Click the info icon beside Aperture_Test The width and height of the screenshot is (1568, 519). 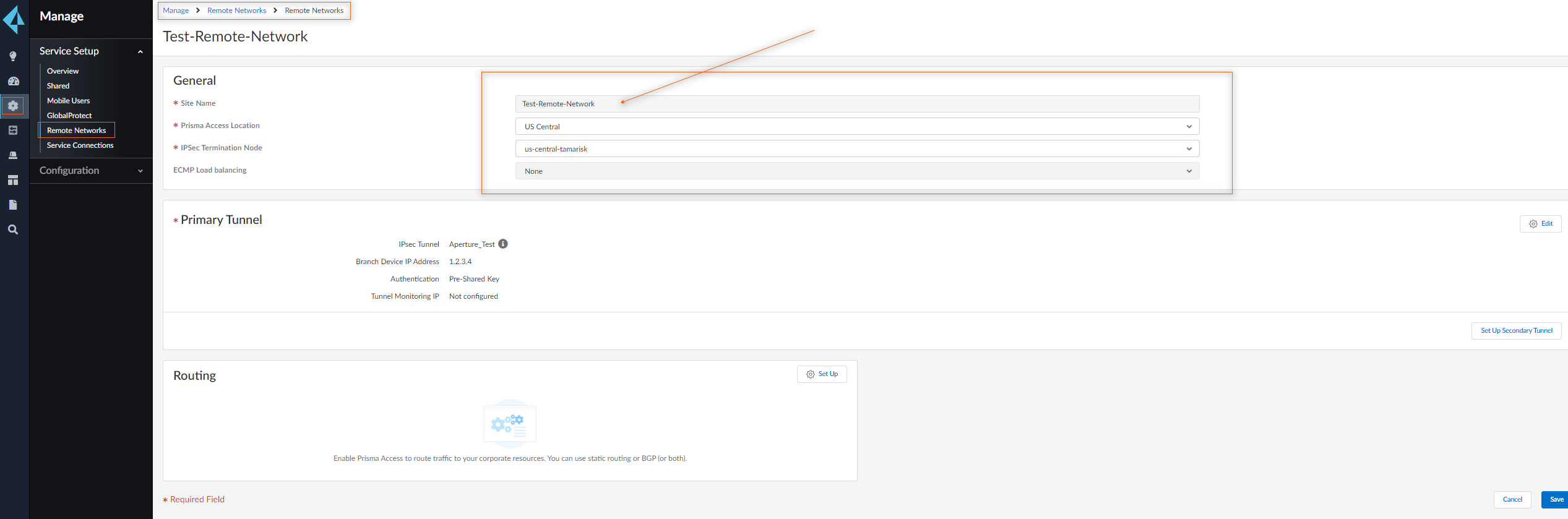(503, 244)
